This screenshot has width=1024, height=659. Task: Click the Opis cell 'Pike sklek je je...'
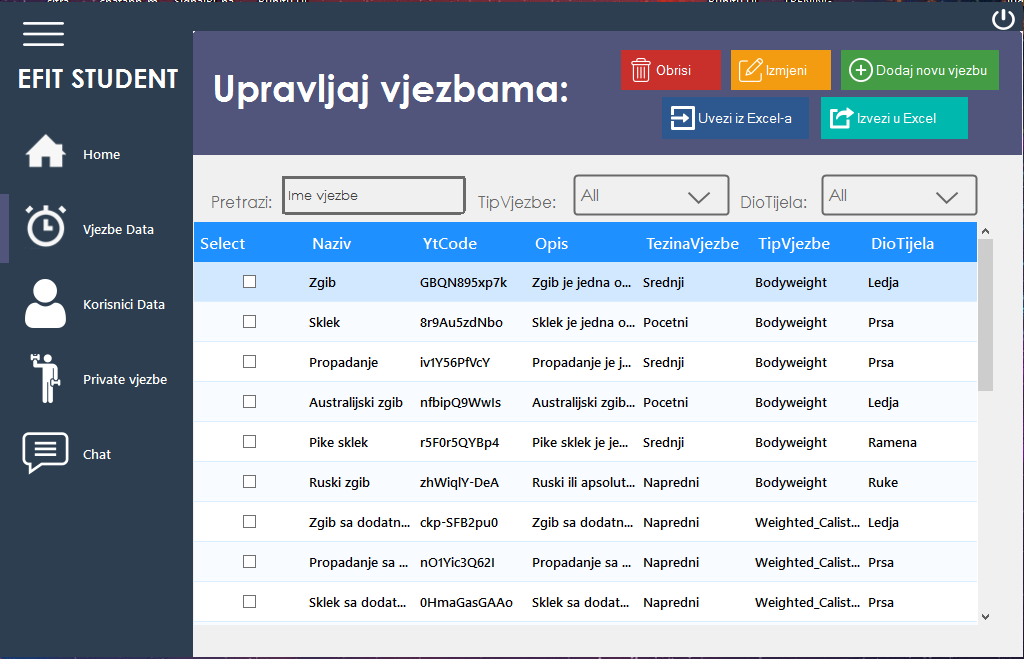point(580,442)
